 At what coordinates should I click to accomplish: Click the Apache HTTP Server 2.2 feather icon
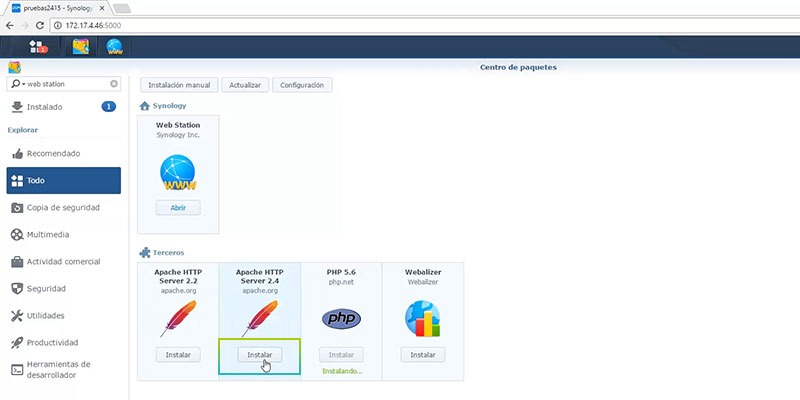178,319
